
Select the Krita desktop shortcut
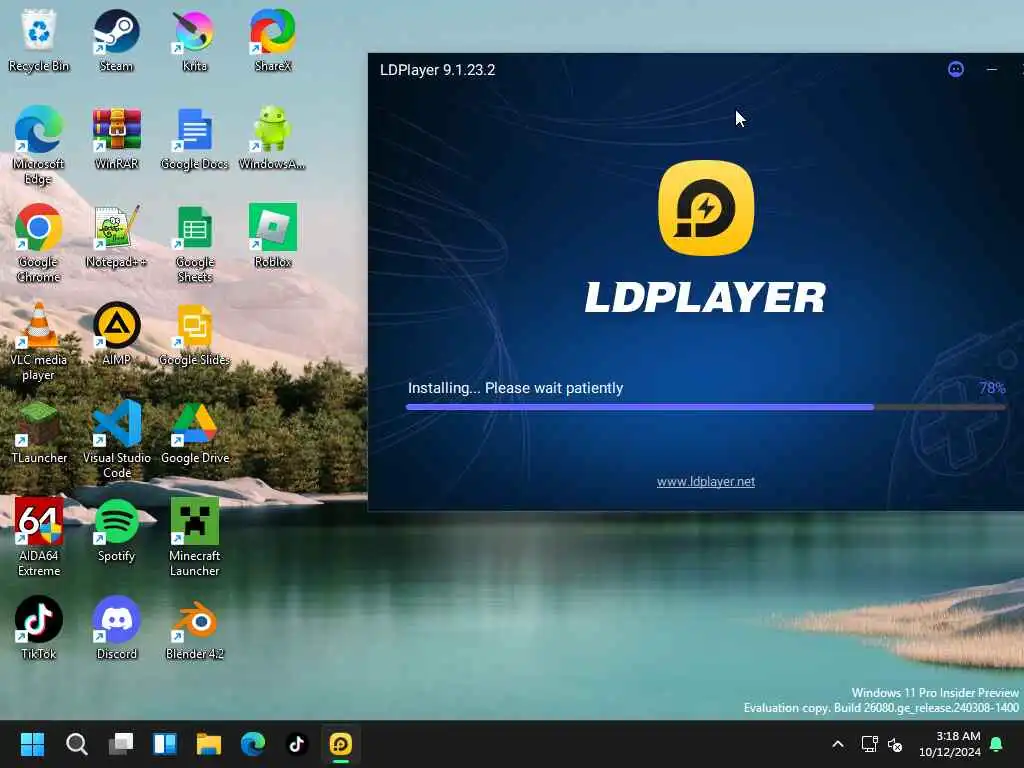click(194, 40)
